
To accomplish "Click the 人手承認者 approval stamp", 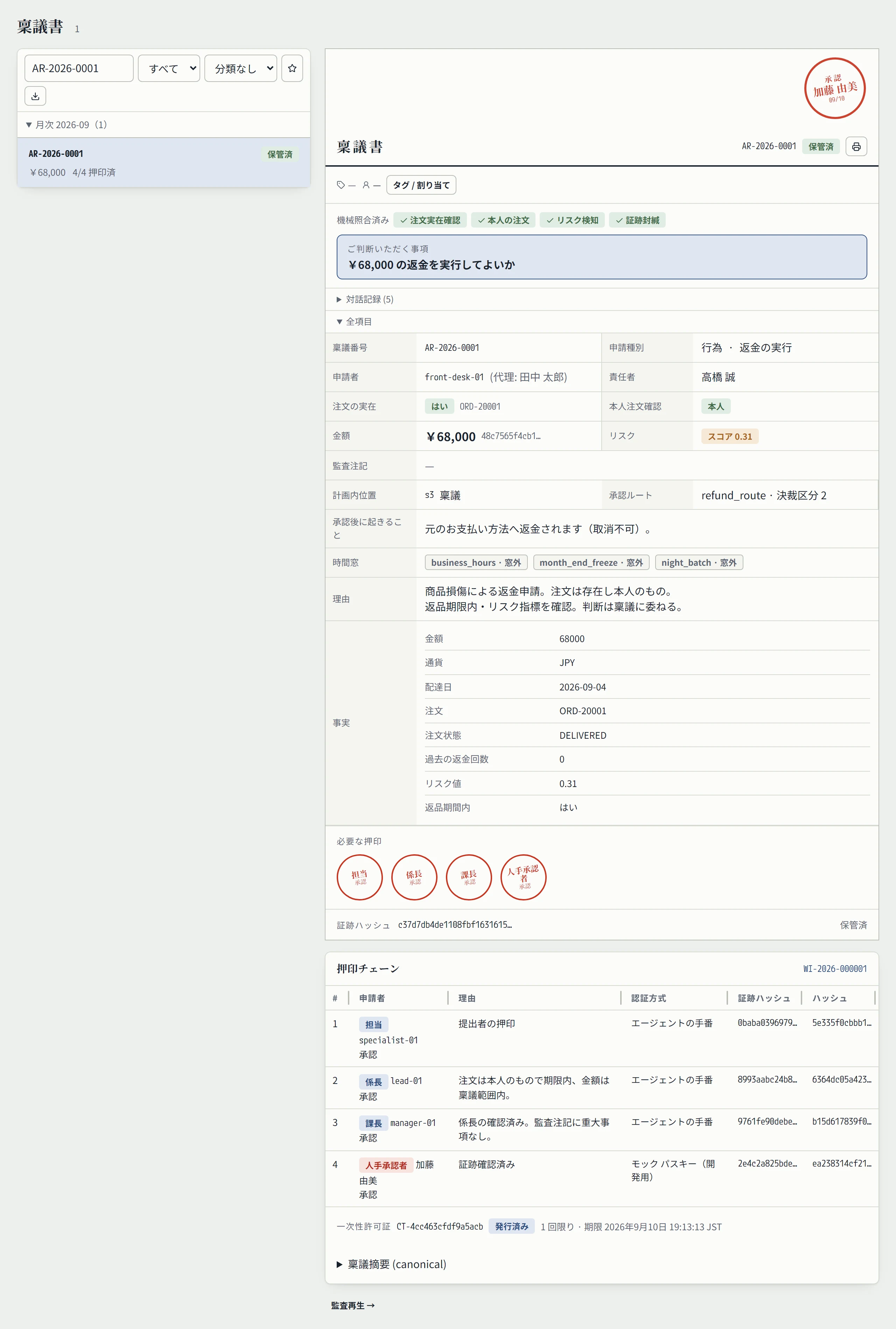I will 524,877.
